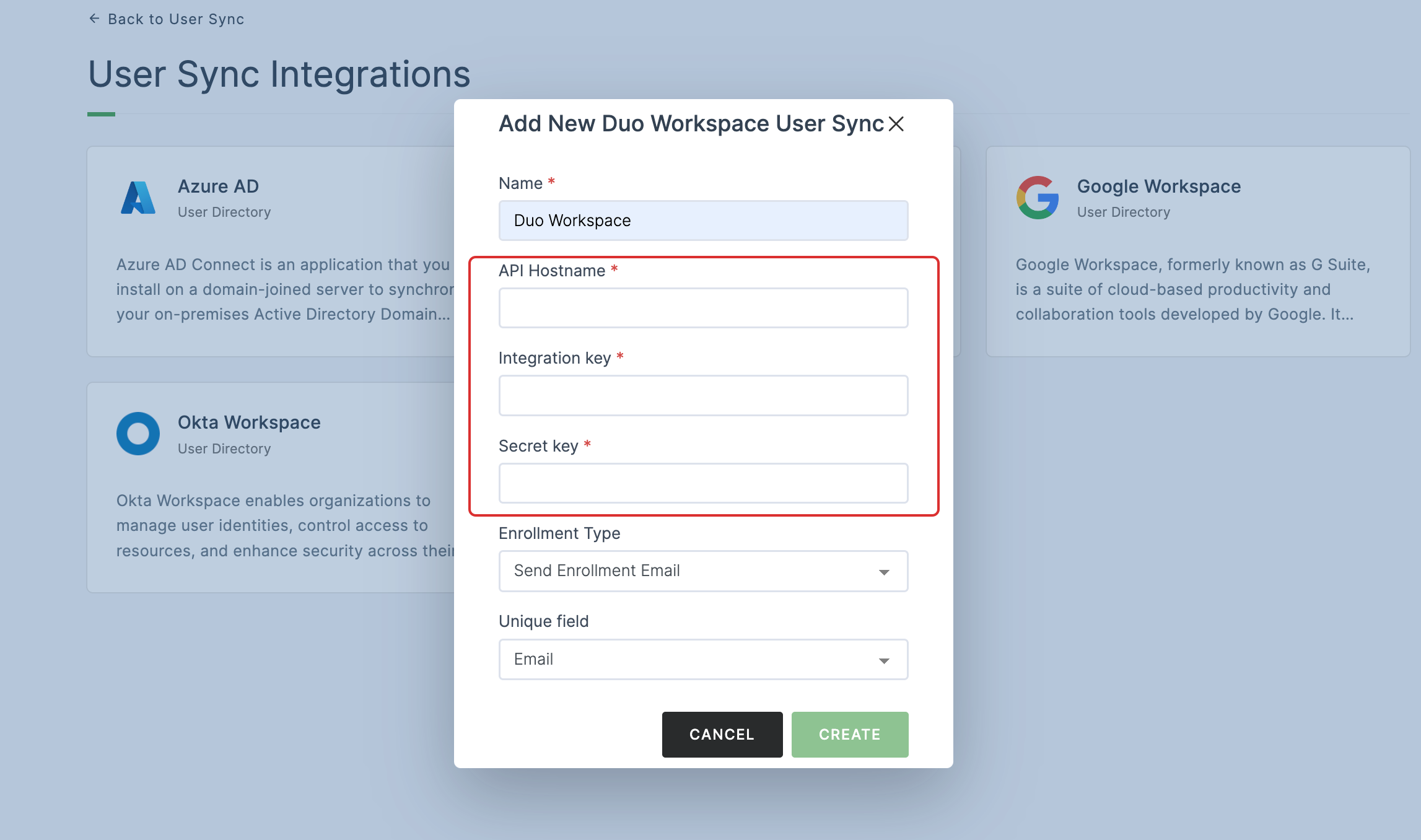Click into the Integration key field
This screenshot has width=1421, height=840.
703,395
